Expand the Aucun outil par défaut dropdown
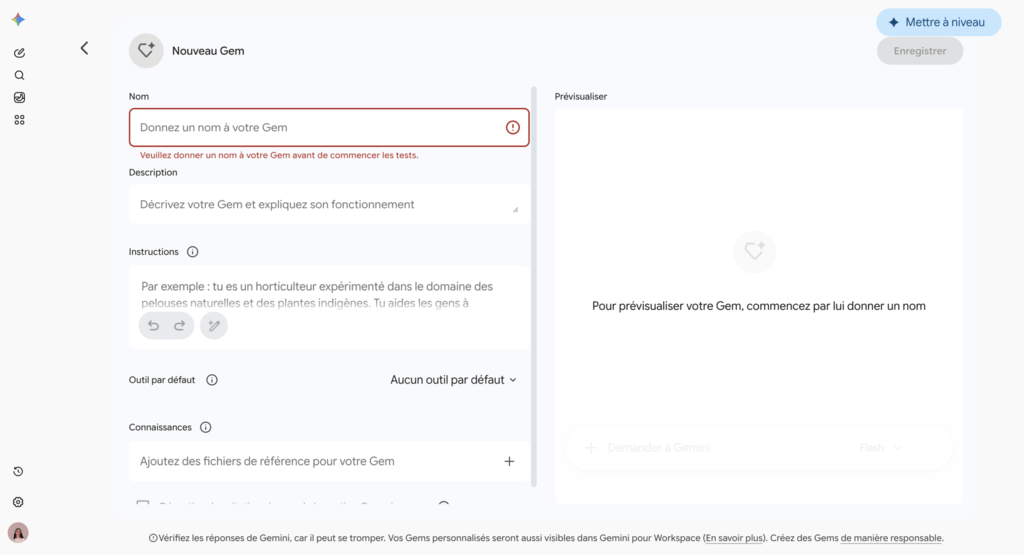The width and height of the screenshot is (1024, 555). point(453,380)
